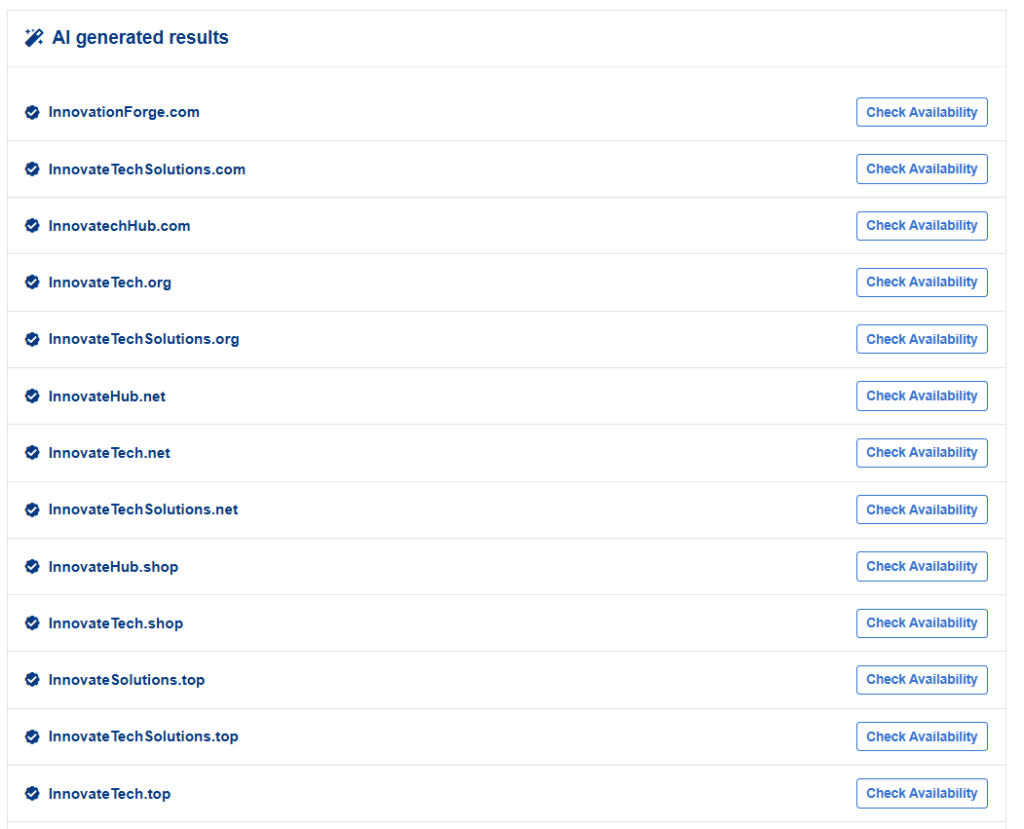The image size is (1024, 829).
Task: Check availability of InnovateTechSolutions.org
Action: point(921,339)
